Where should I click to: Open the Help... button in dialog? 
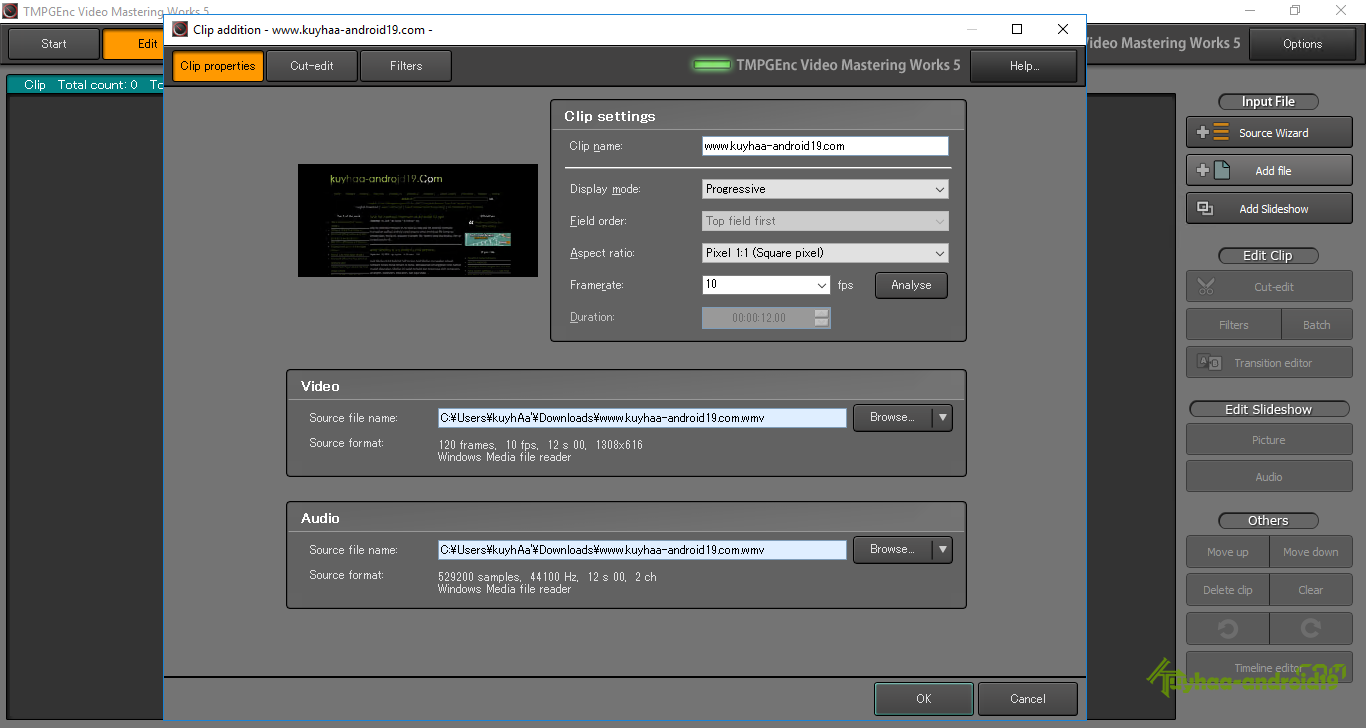(1024, 66)
